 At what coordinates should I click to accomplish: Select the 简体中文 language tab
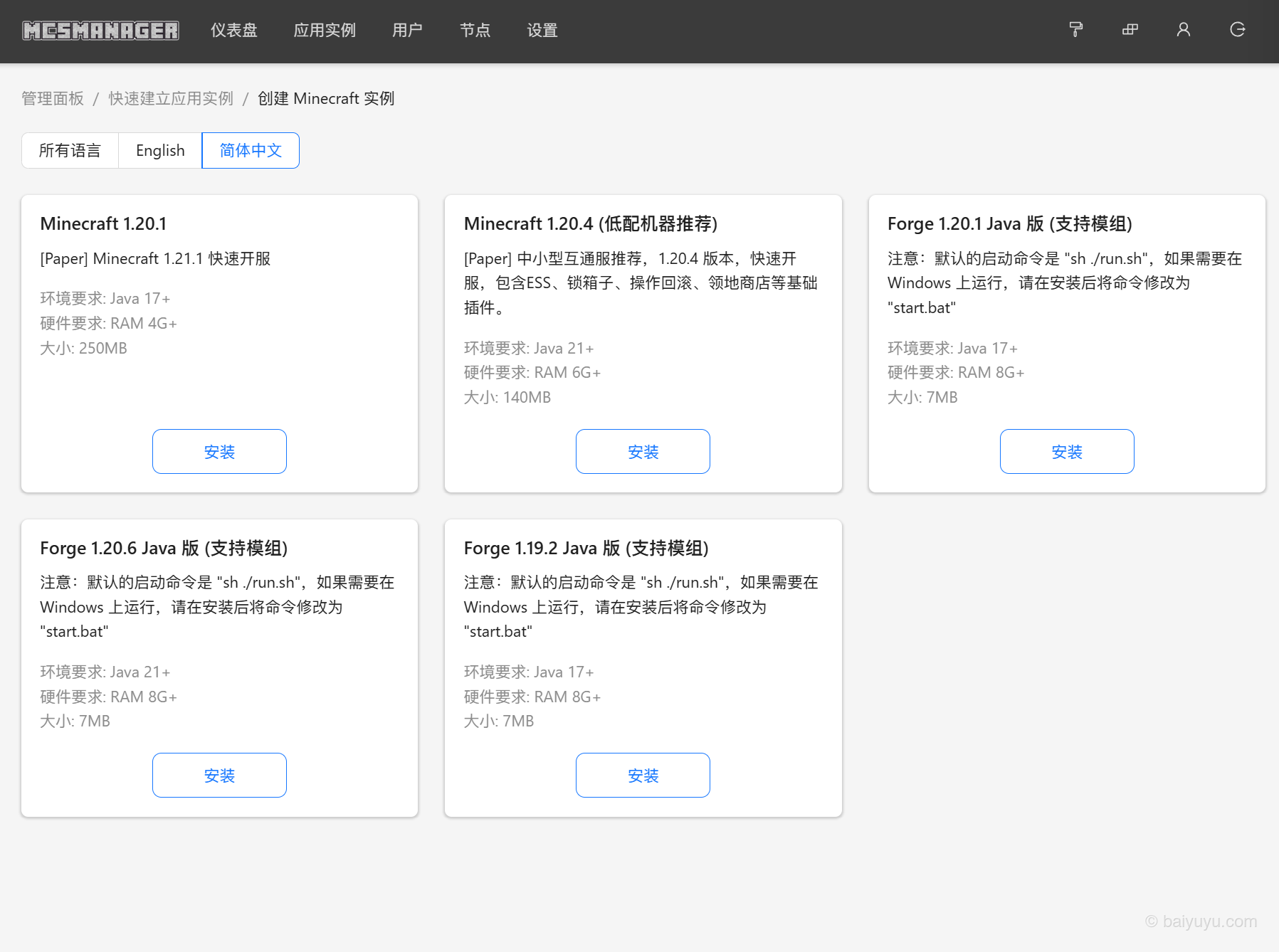(250, 150)
